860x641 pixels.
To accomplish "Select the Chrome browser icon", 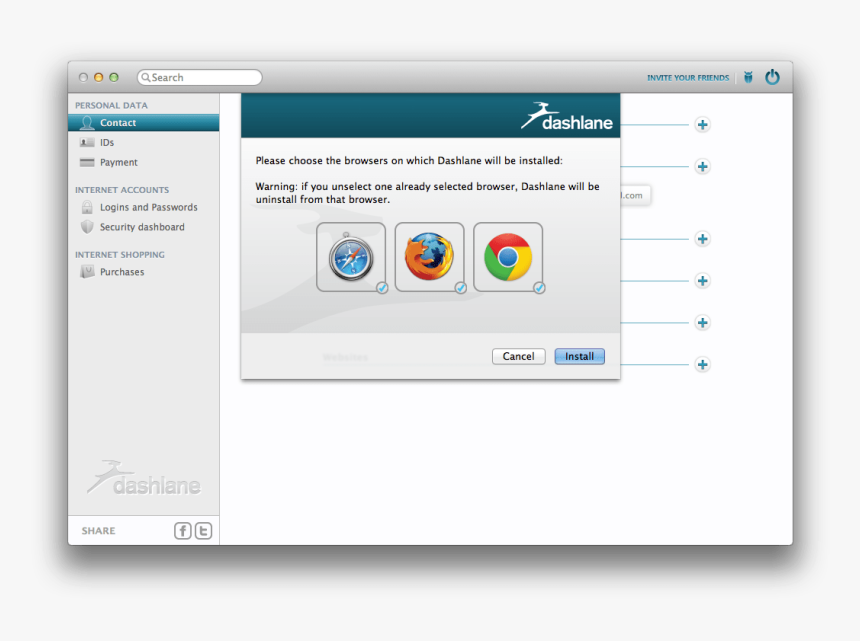I will tap(508, 257).
